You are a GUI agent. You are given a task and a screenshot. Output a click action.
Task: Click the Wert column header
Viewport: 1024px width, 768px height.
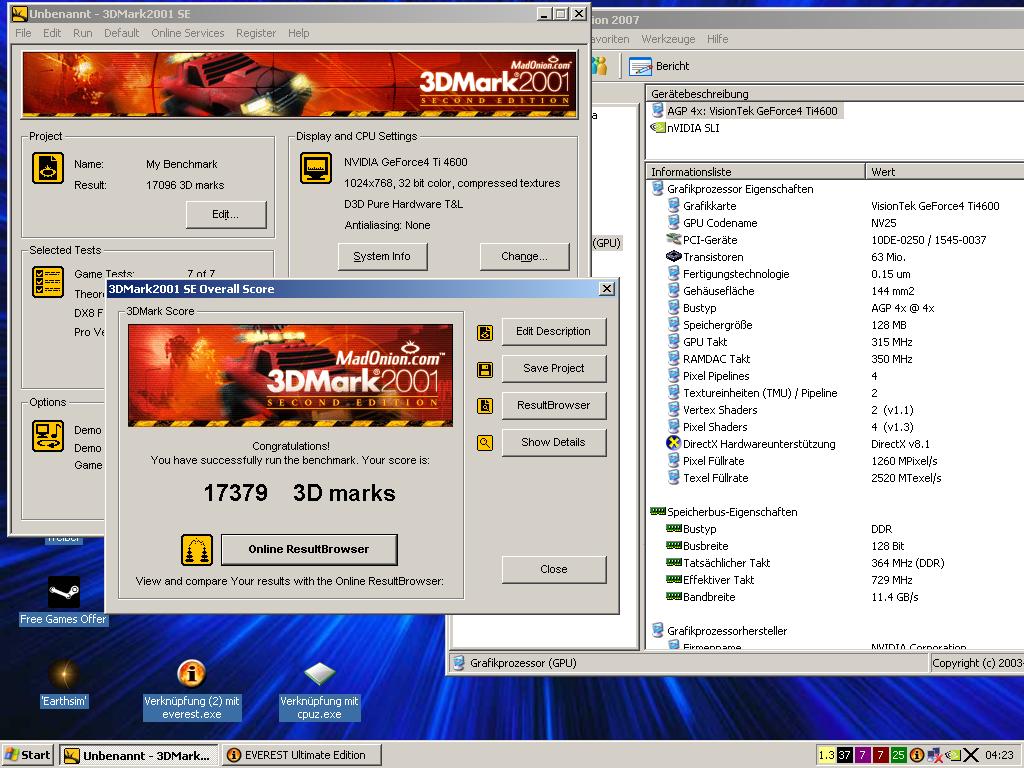pyautogui.click(x=944, y=171)
